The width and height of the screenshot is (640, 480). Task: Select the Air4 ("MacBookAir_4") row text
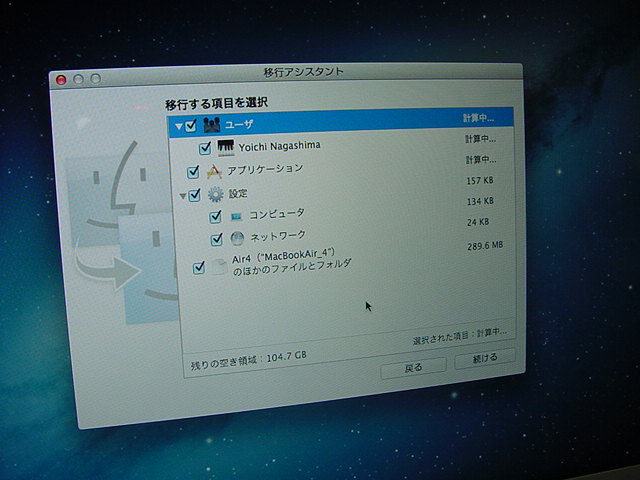click(x=292, y=262)
